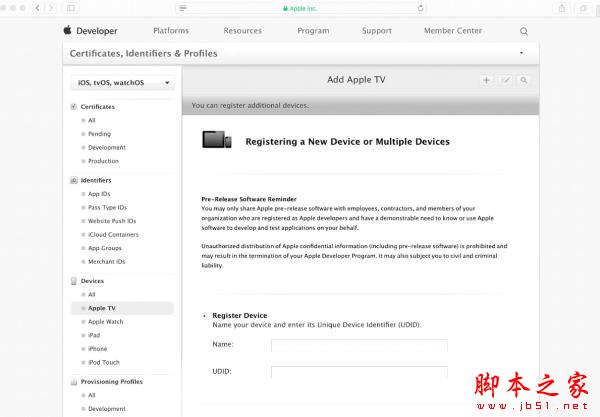This screenshot has height=417, width=600.
Task: Click Safari share icon in toolbar
Action: pos(561,8)
